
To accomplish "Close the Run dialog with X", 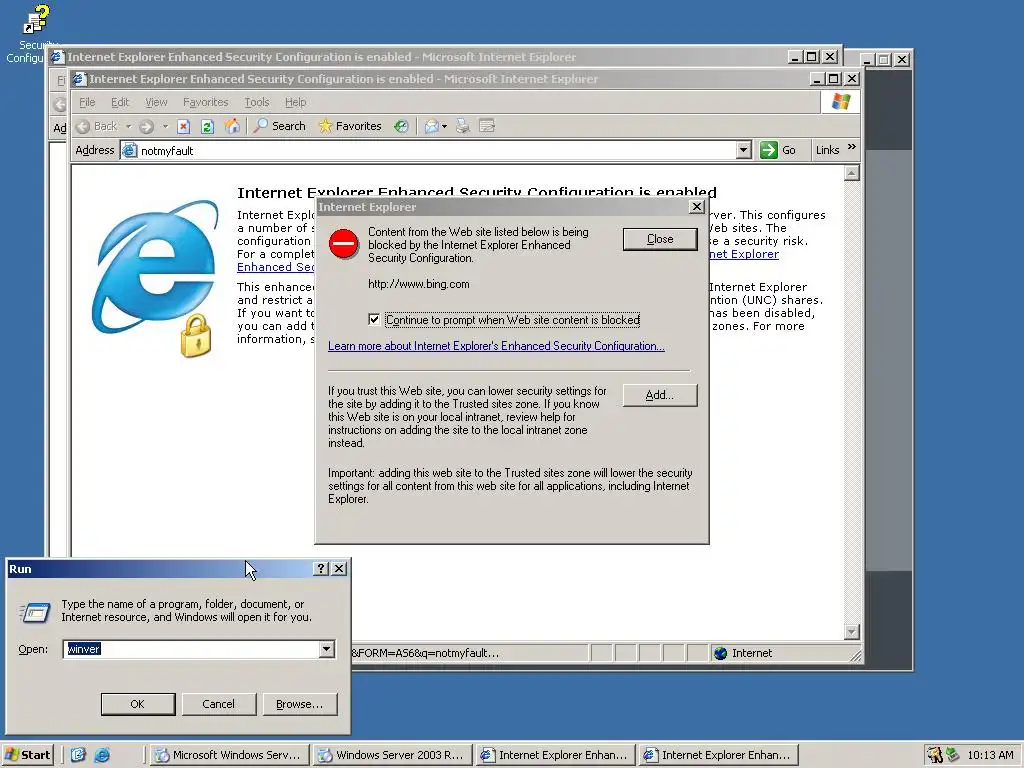I will 339,569.
